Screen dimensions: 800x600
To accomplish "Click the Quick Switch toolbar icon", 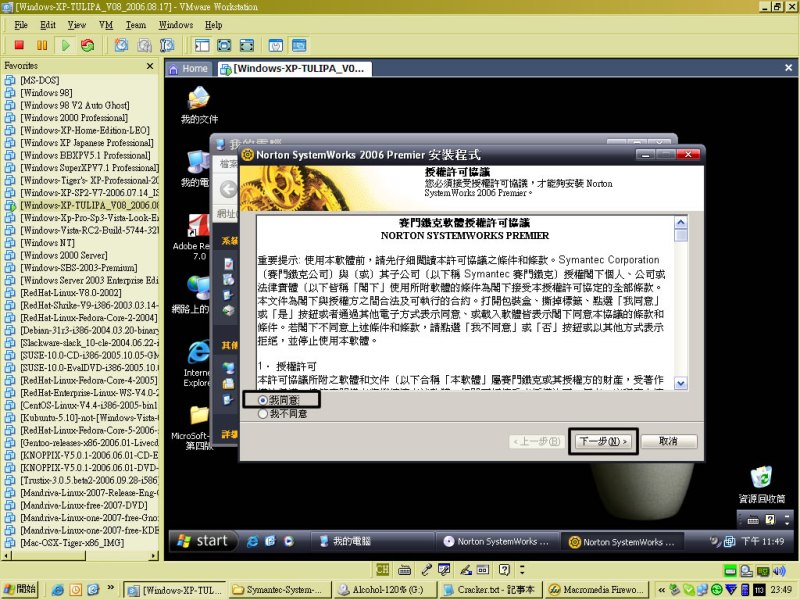I will [x=246, y=45].
